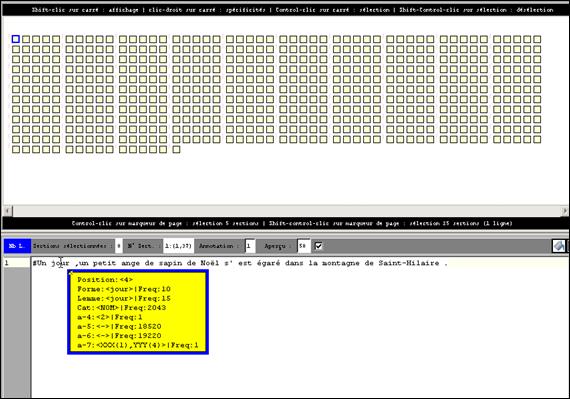Image resolution: width=570 pixels, height=399 pixels.
Task: Click the Sections sélectionnées count field
Action: (x=119, y=246)
